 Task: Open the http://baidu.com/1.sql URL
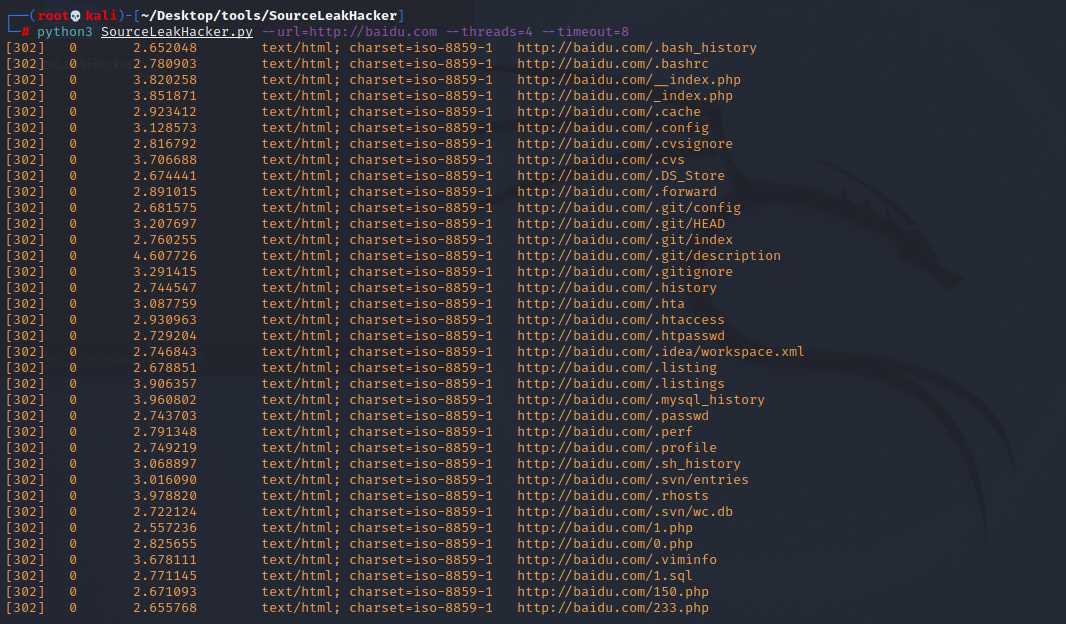pyautogui.click(x=605, y=576)
